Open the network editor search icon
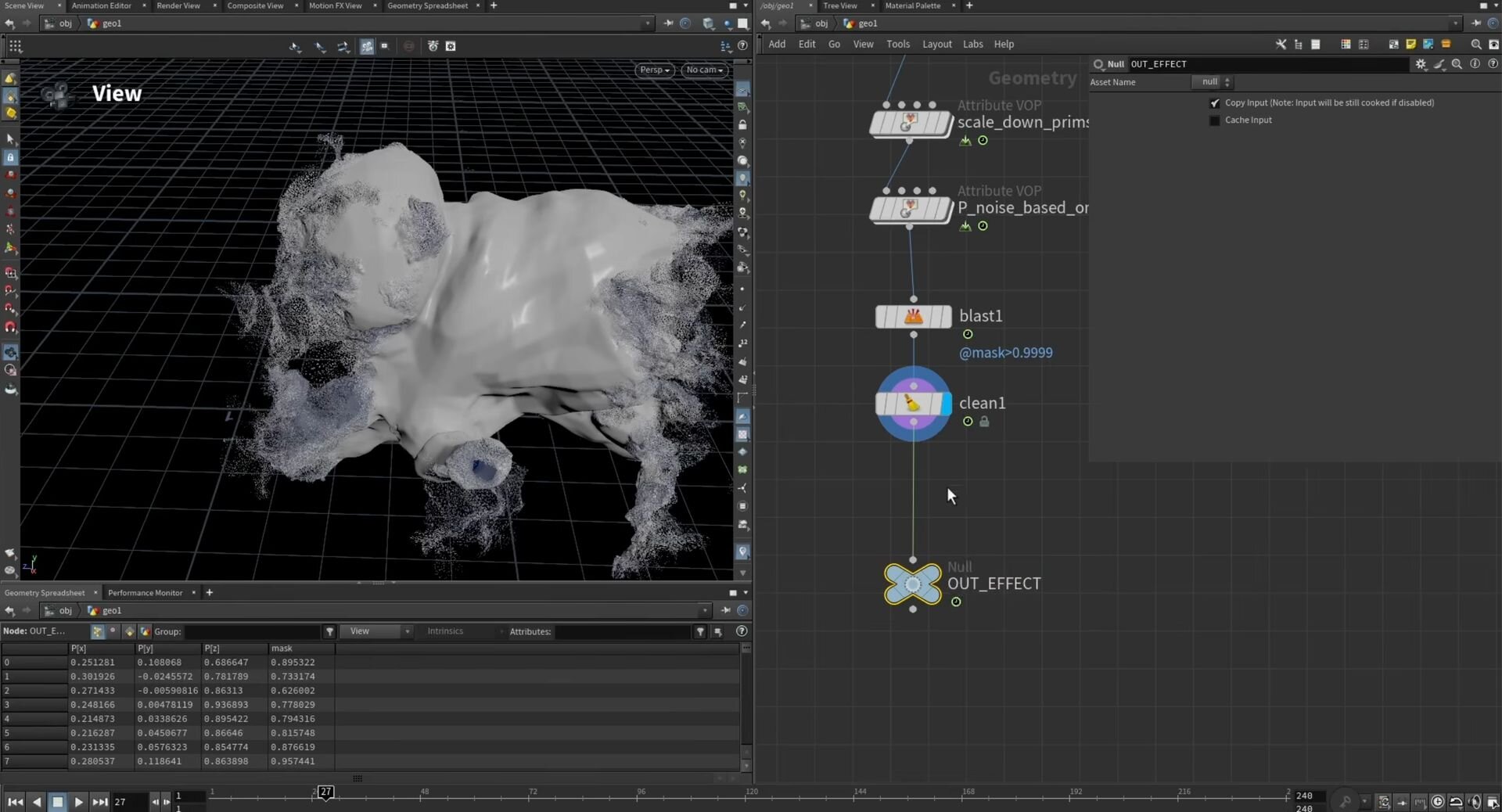Image resolution: width=1502 pixels, height=812 pixels. point(1475,45)
